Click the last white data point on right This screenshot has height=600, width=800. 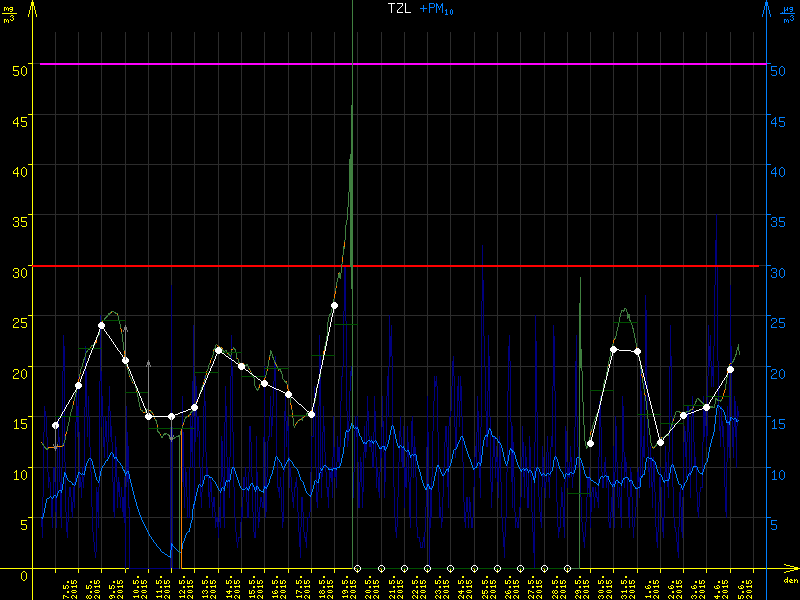731,369
